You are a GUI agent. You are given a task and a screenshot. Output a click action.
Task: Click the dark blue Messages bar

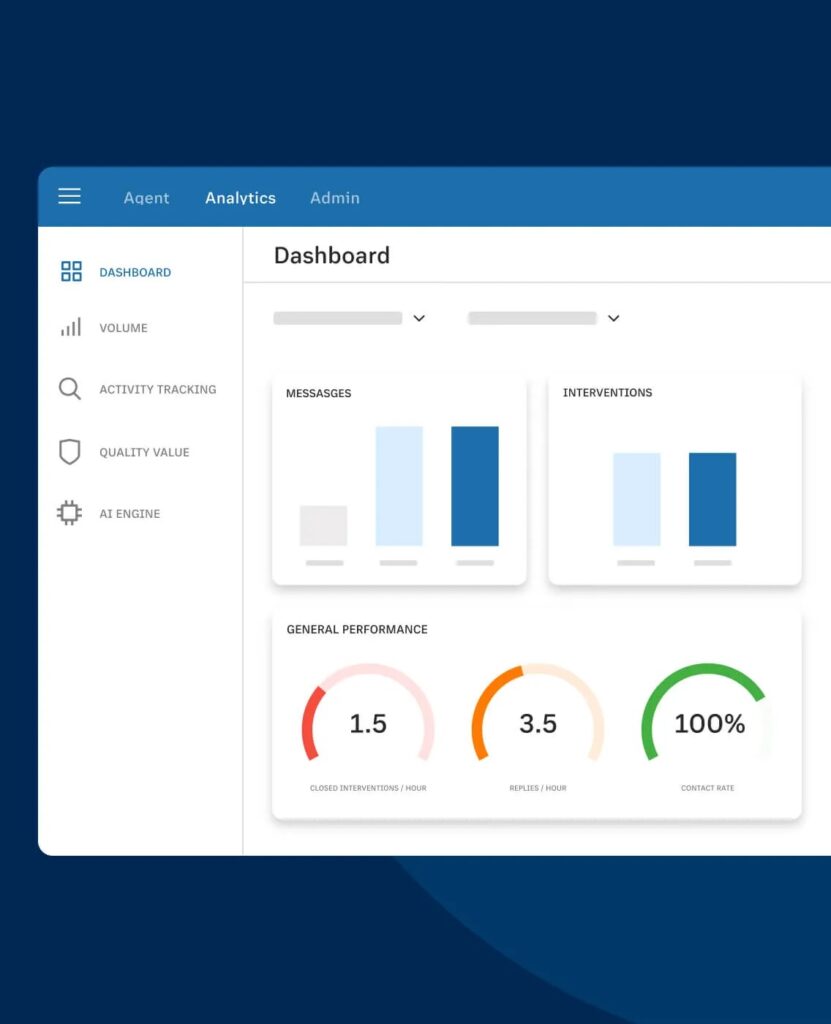point(475,486)
